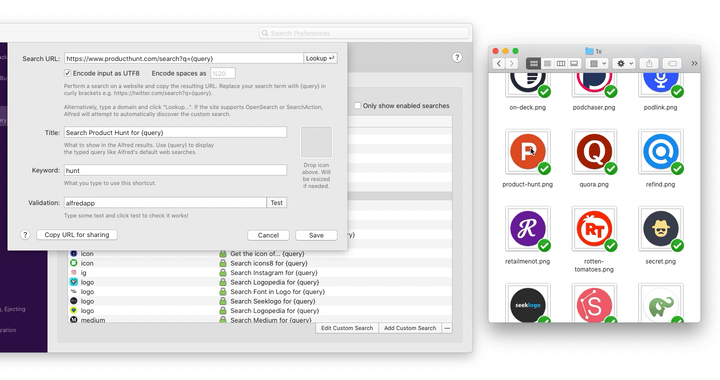Select Search icons8 for {query} row
Viewport: 720px width, 380px height.
coord(260,263)
